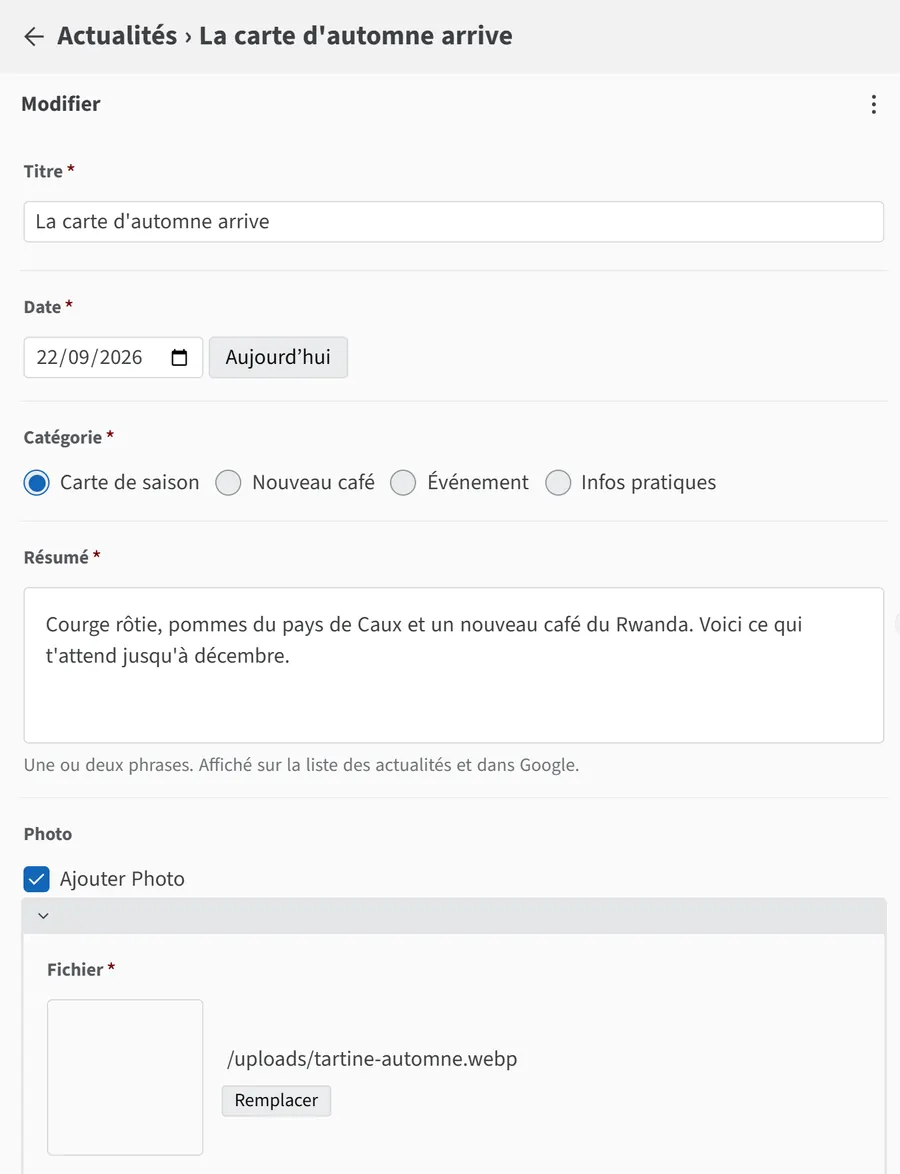The image size is (900, 1174).
Task: Click the Remplacer file button
Action: coord(276,1101)
